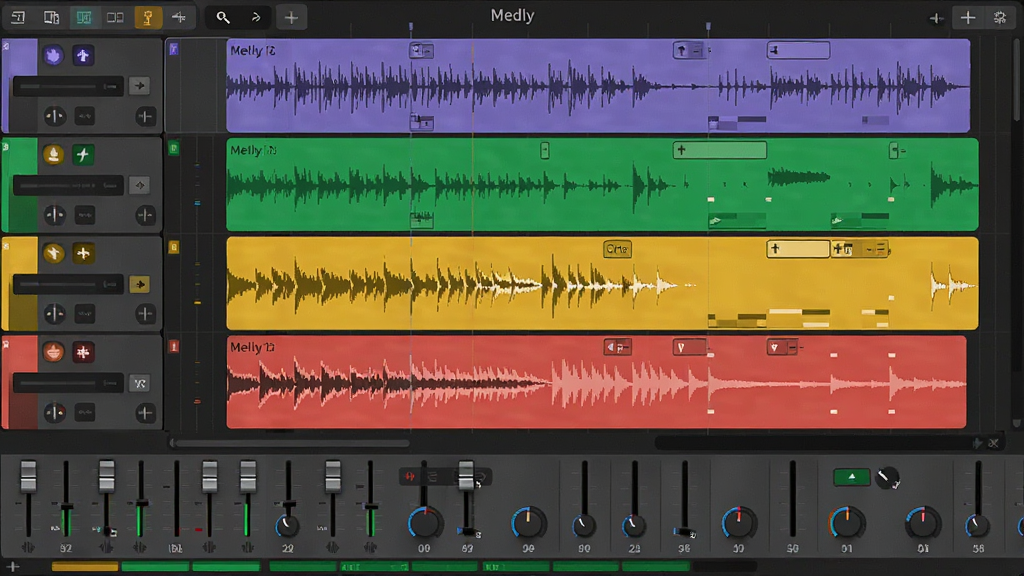Expand the yellow track arrow button

click(139, 284)
